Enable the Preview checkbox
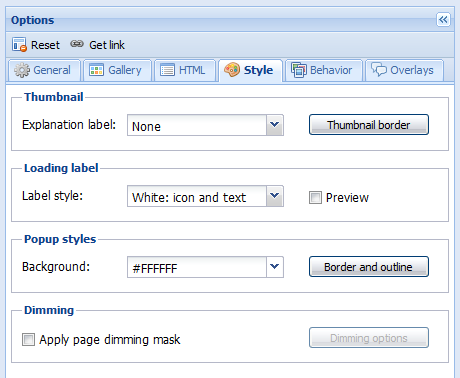 click(315, 197)
